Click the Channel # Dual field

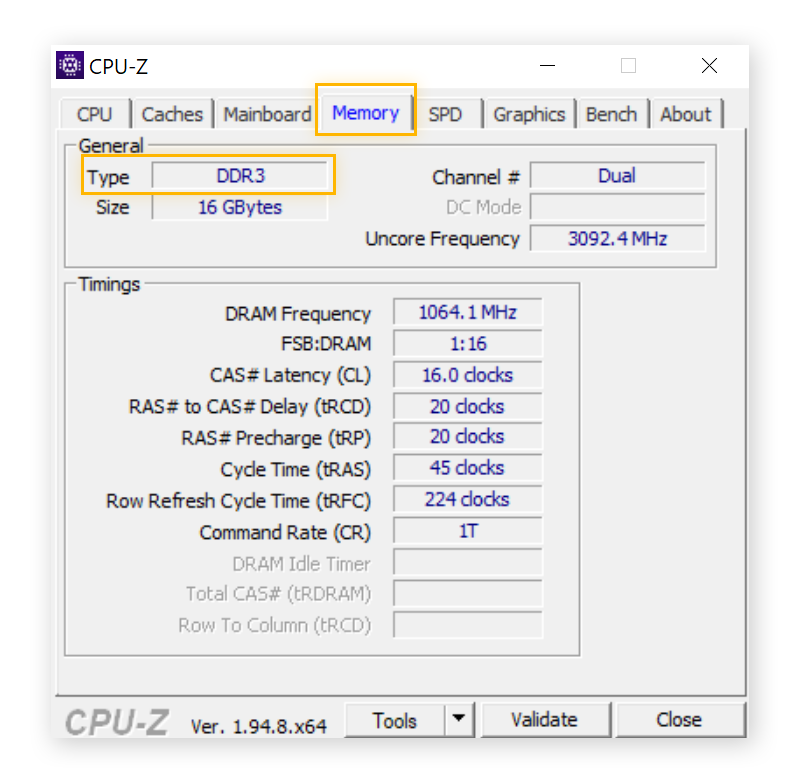(x=617, y=176)
